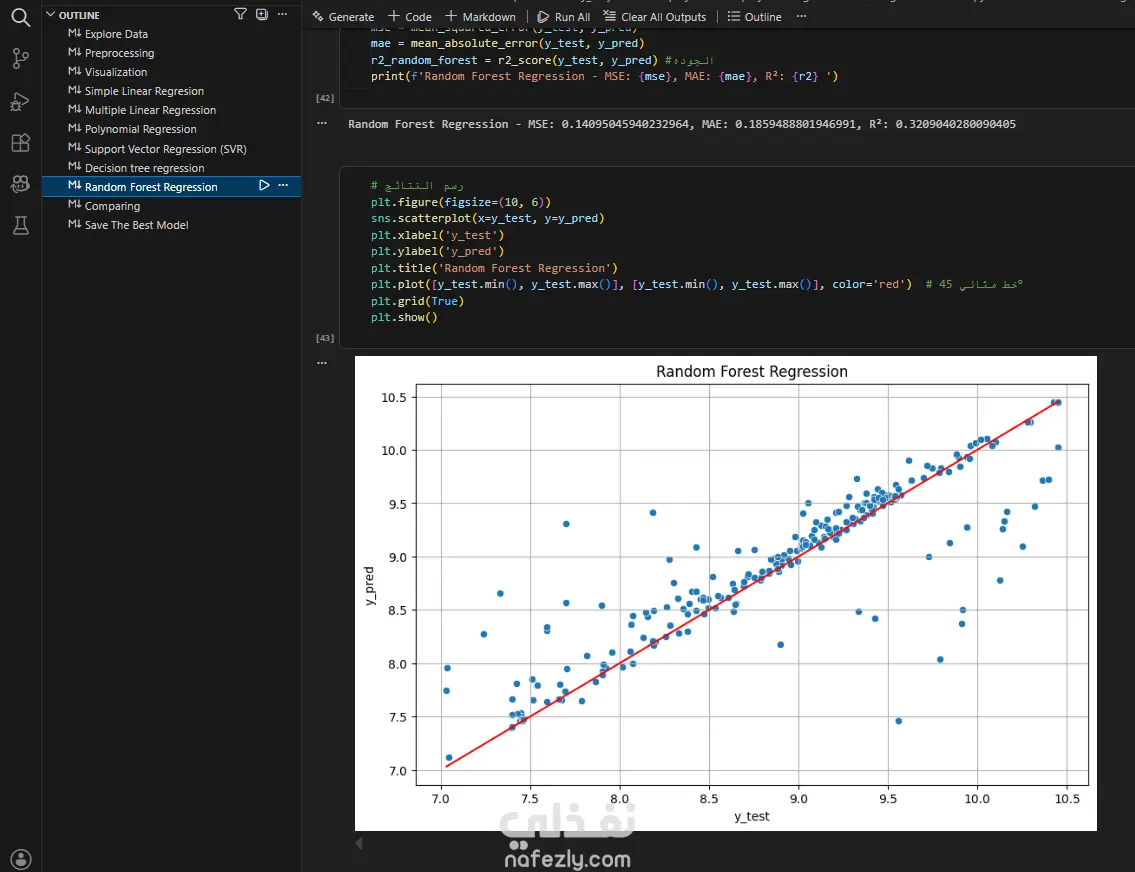Open the Search view in activity bar
This screenshot has height=872, width=1135.
21,17
